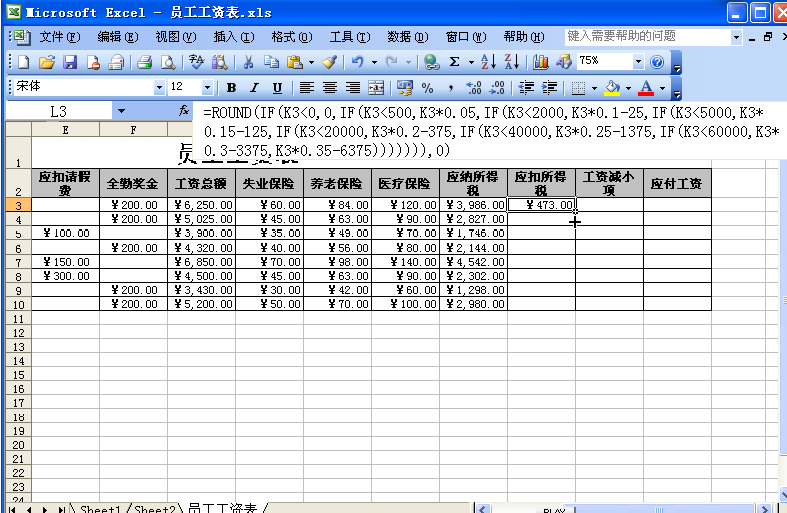Select the cell containing ¥473.00

(542, 205)
